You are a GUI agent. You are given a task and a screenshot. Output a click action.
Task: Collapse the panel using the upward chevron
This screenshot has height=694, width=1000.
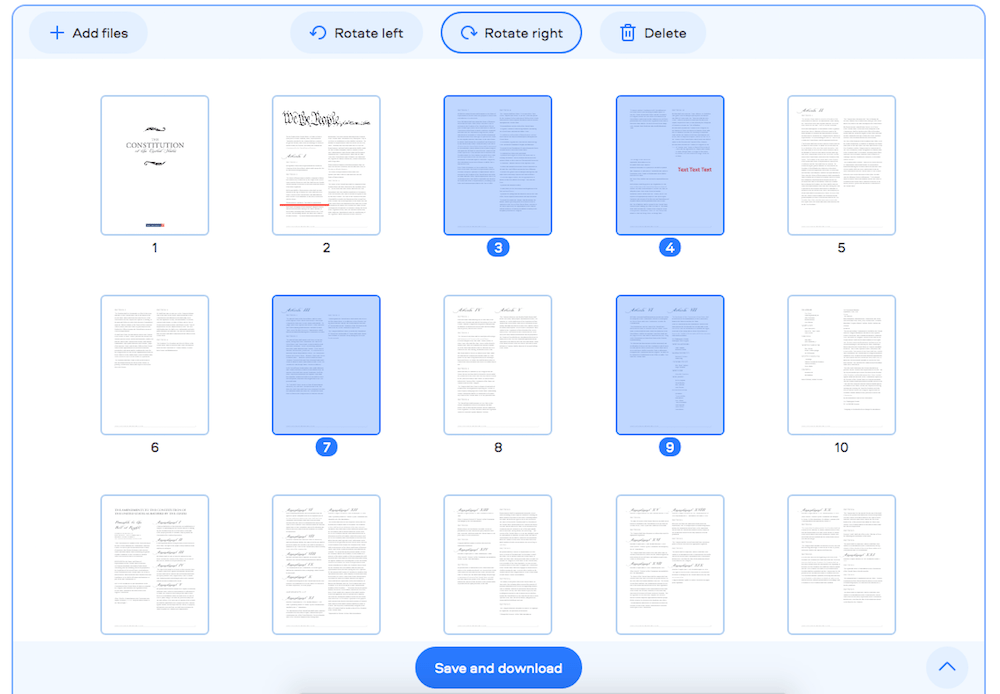pyautogui.click(x=947, y=667)
